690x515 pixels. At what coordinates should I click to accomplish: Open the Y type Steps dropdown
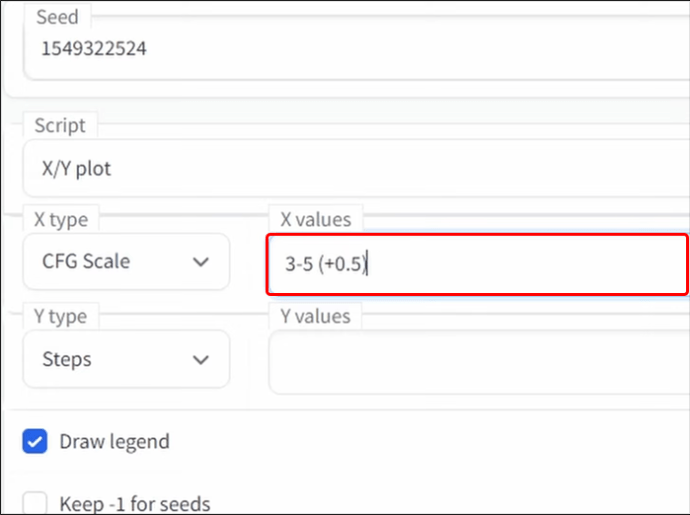click(x=127, y=359)
